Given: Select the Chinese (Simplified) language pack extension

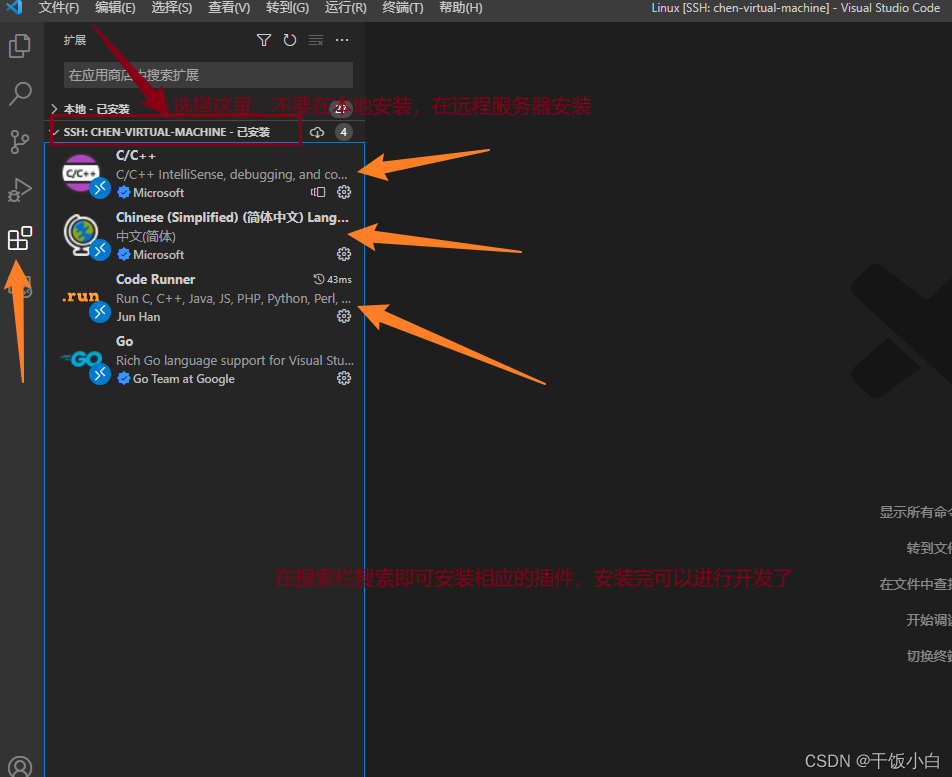Looking at the screenshot, I should 232,217.
